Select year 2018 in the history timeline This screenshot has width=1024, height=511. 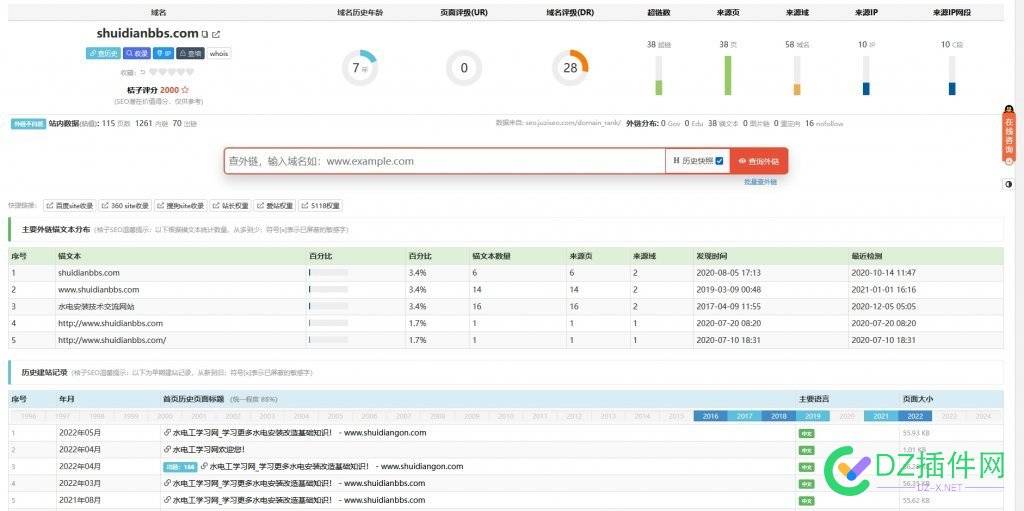point(778,416)
